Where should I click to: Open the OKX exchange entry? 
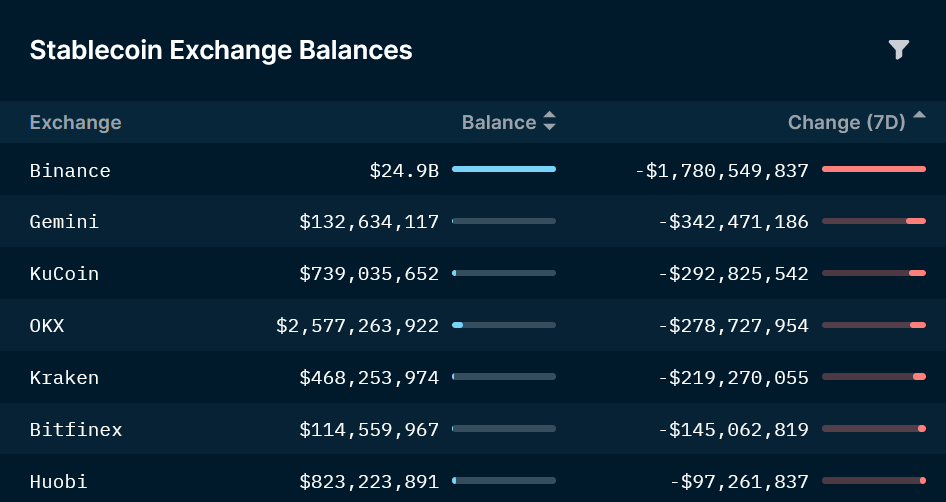(47, 326)
